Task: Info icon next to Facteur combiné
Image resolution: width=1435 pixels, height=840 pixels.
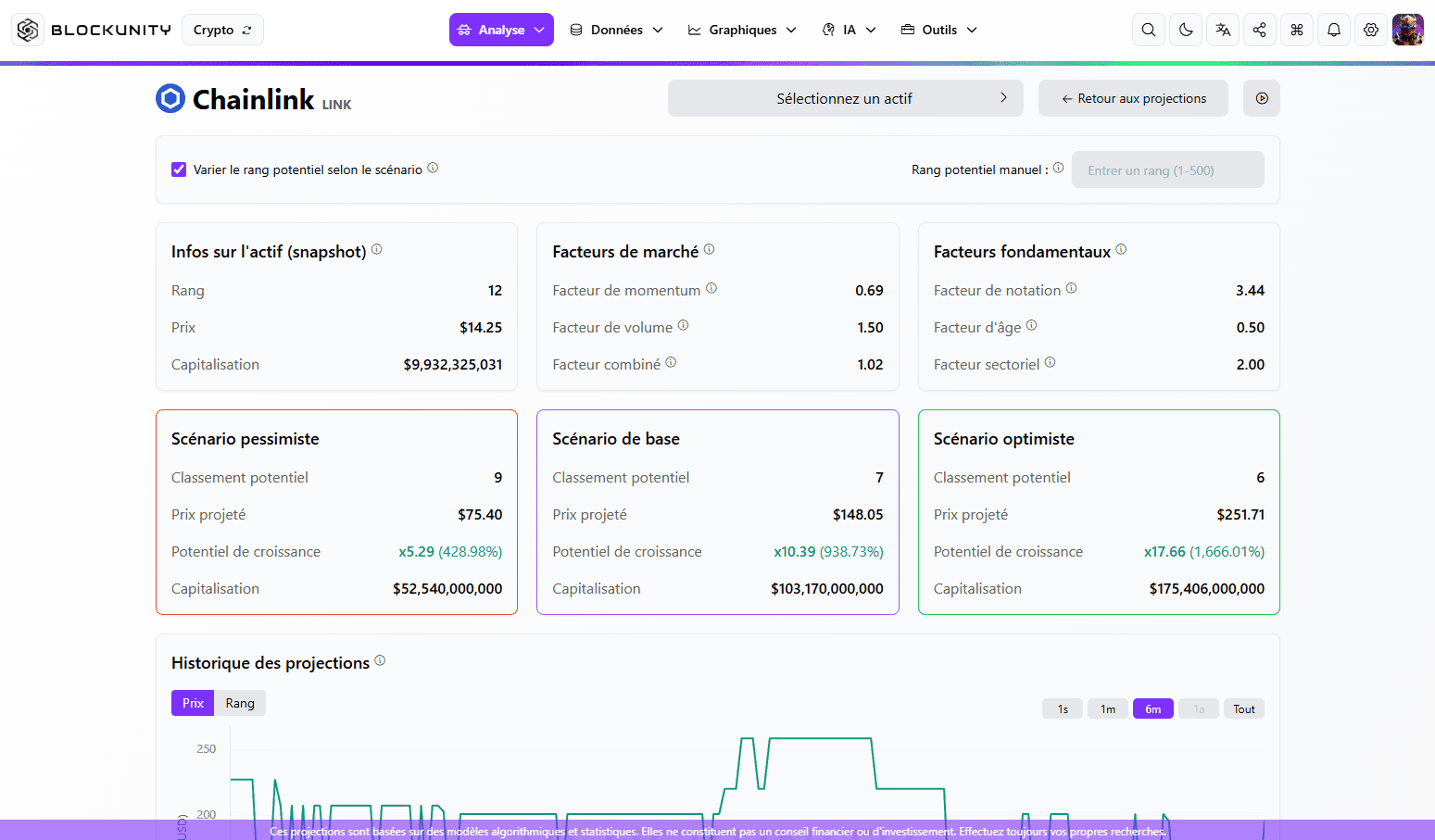Action: [x=671, y=362]
